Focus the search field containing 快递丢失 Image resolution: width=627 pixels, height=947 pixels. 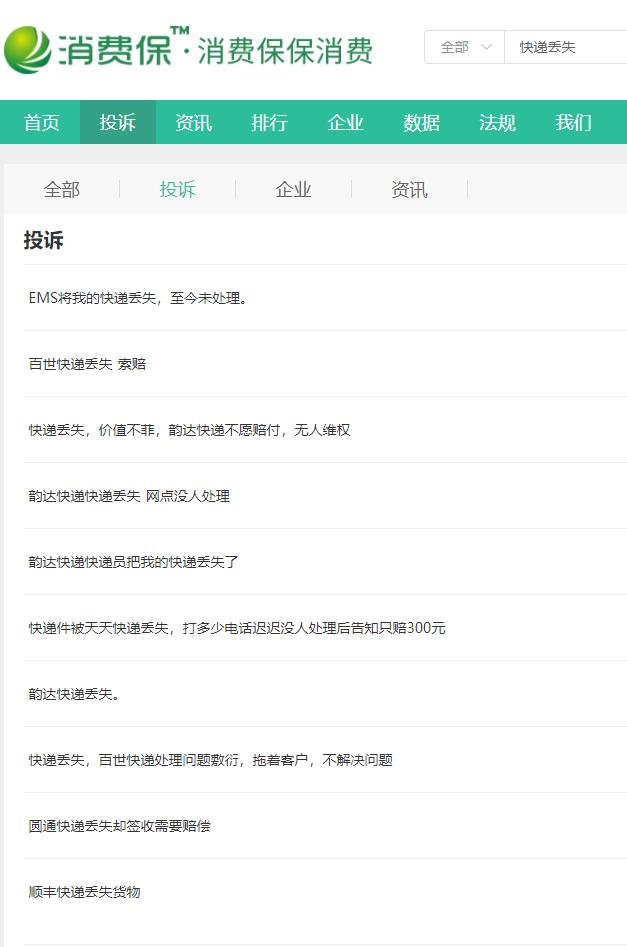pyautogui.click(x=566, y=47)
